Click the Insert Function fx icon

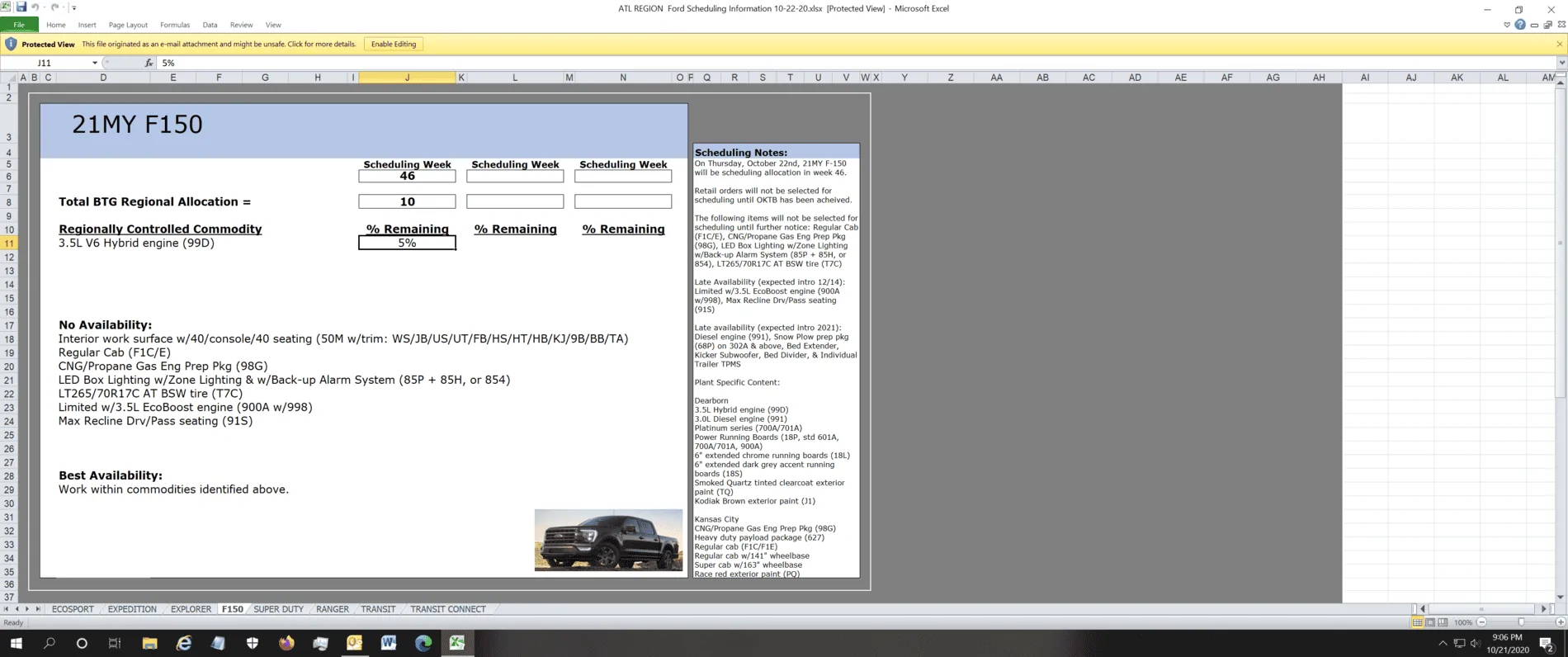tap(149, 63)
